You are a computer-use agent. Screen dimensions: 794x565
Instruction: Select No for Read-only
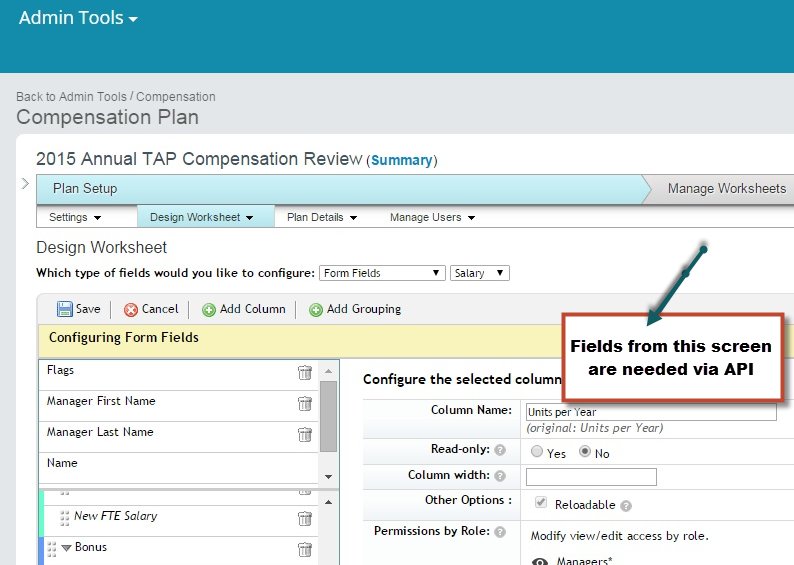click(585, 451)
